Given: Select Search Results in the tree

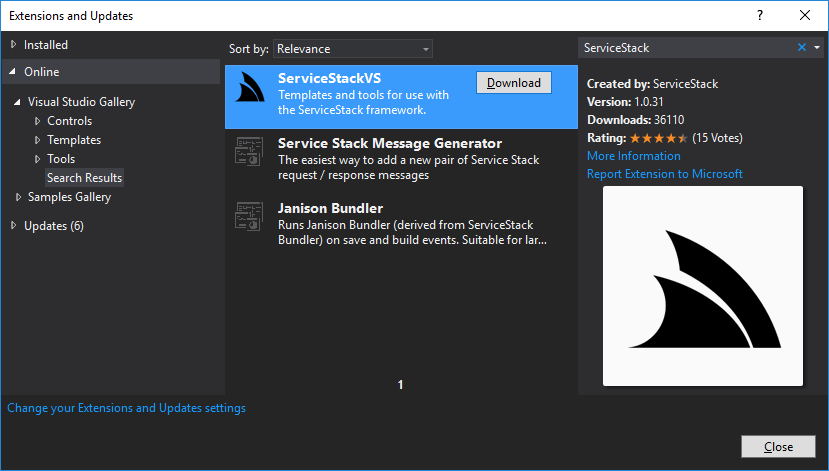Looking at the screenshot, I should (x=84, y=178).
